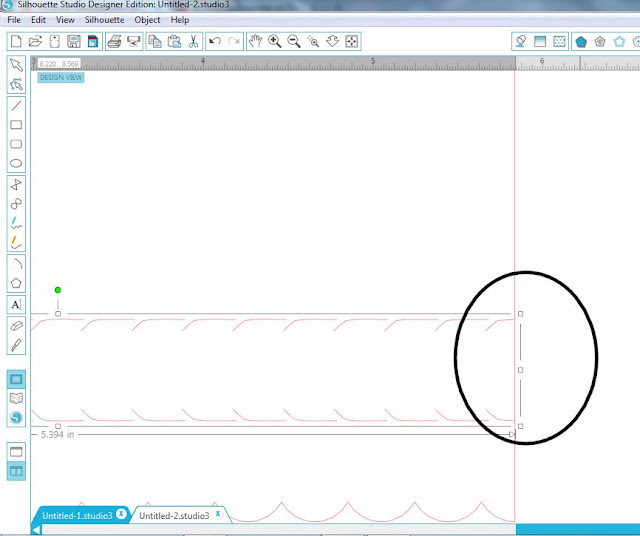Viewport: 640px width, 536px height.
Task: Open the Line Style pentagon icon
Action: (x=600, y=41)
